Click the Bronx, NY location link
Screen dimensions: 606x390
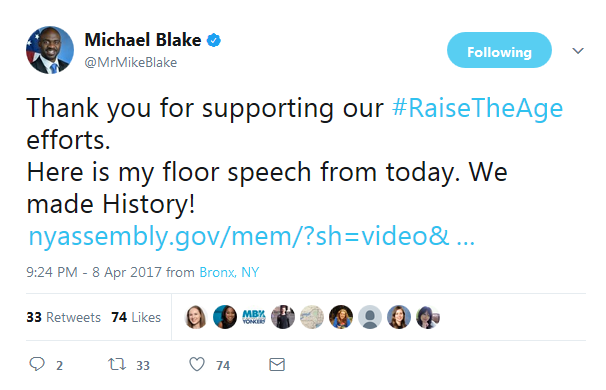pos(229,272)
